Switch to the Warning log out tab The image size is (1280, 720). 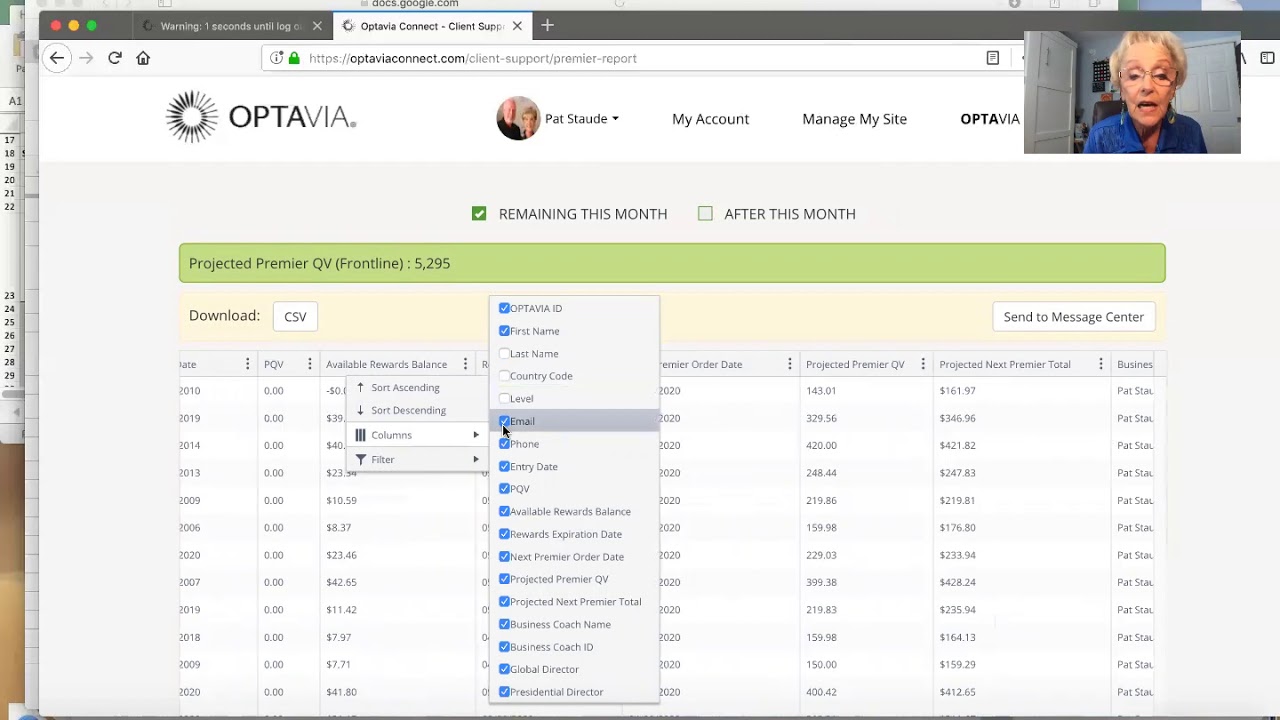(233, 26)
